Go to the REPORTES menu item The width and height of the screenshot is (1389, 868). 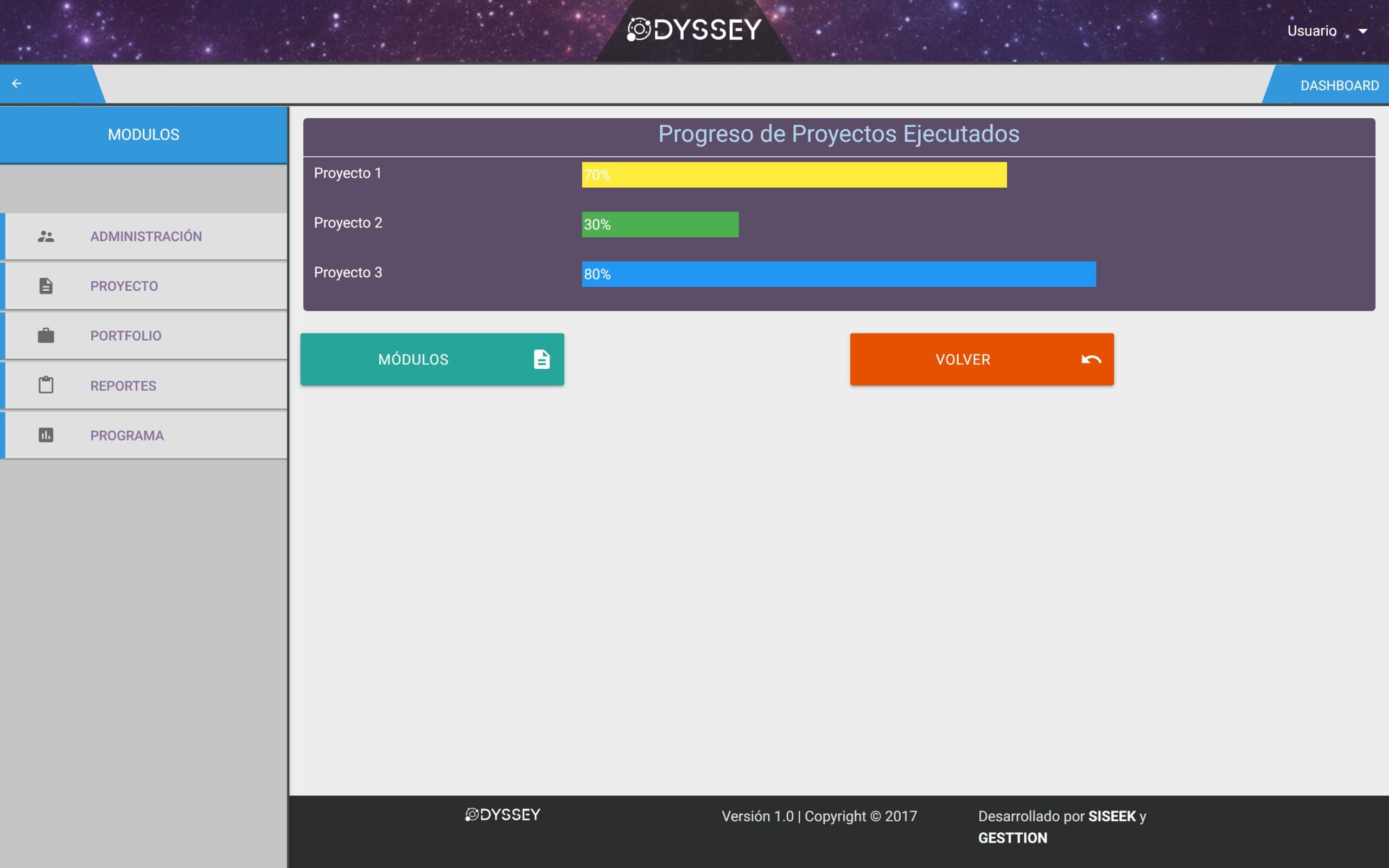pos(123,386)
